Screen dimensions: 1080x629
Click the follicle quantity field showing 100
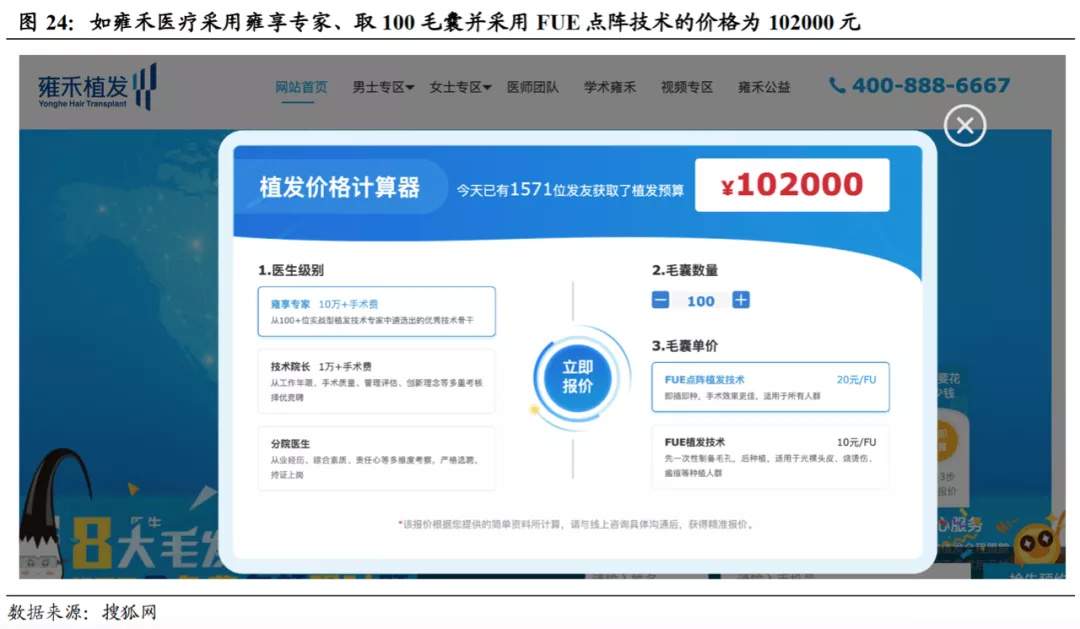(700, 301)
